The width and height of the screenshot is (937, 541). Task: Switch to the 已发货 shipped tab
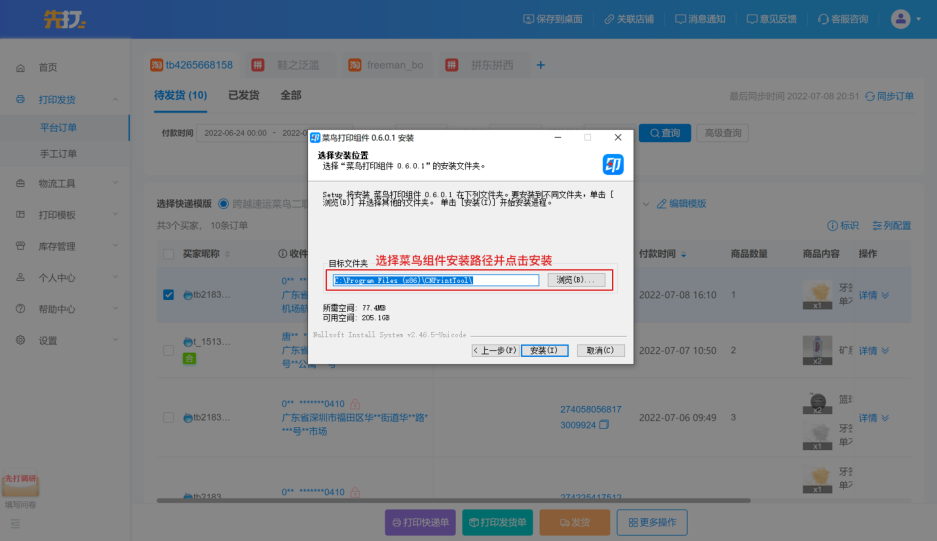[x=243, y=95]
